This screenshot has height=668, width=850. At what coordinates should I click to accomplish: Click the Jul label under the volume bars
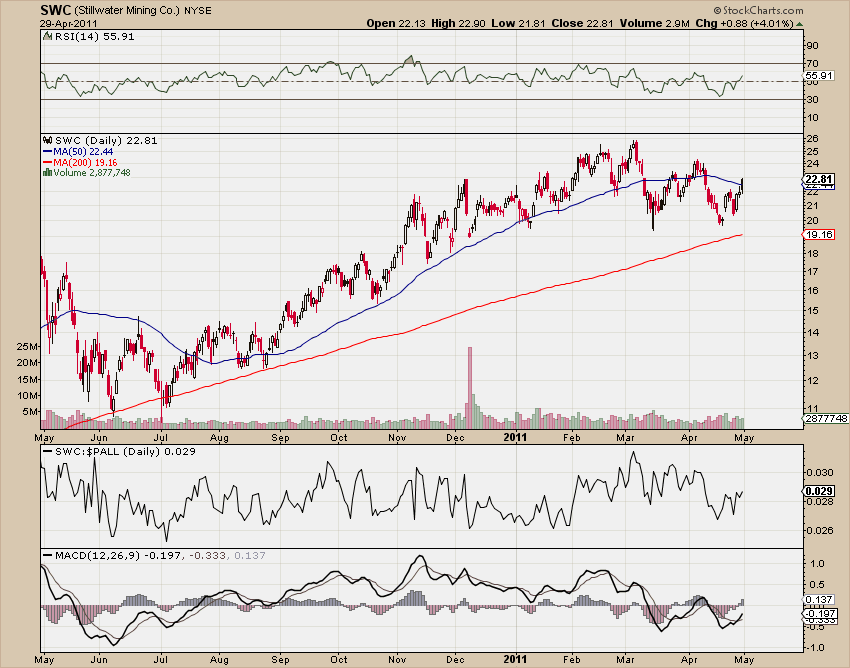tap(161, 438)
